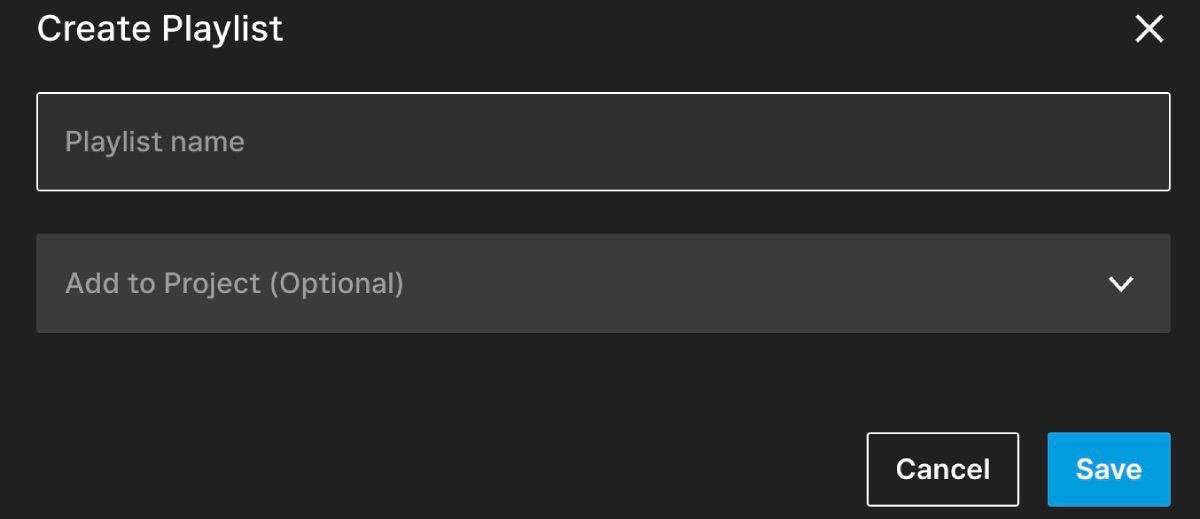Click the X icon at top right

(1149, 29)
